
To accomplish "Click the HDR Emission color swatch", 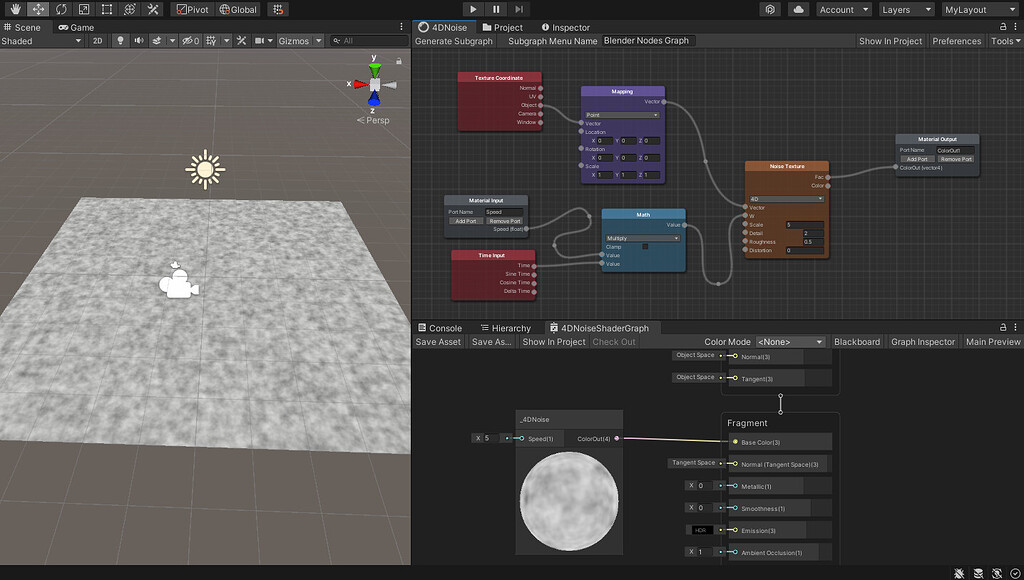I will [700, 530].
